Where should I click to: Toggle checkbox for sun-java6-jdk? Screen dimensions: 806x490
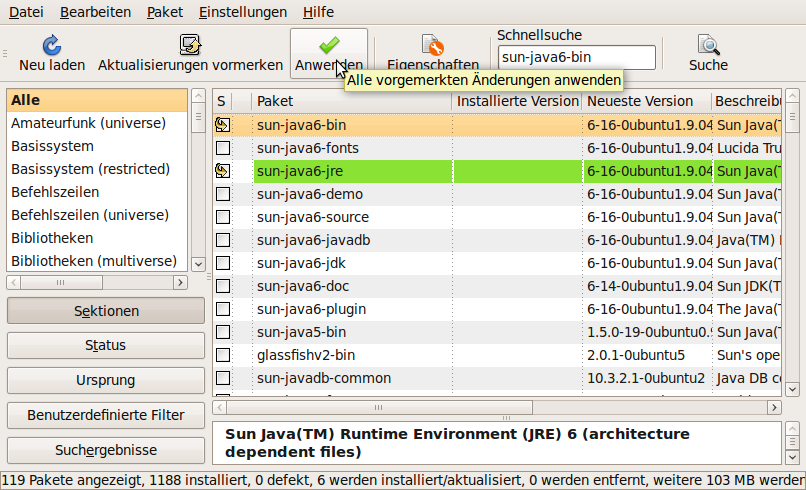[x=223, y=263]
